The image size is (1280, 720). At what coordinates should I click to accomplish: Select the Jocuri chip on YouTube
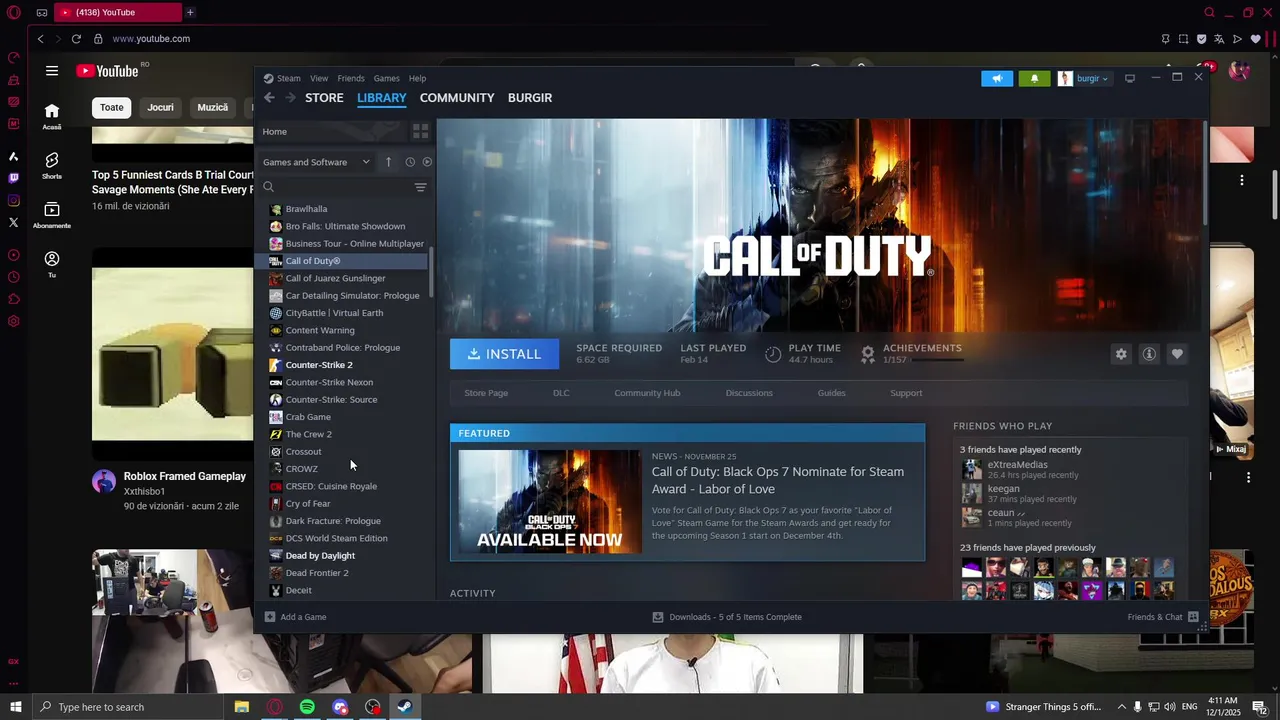tap(160, 107)
